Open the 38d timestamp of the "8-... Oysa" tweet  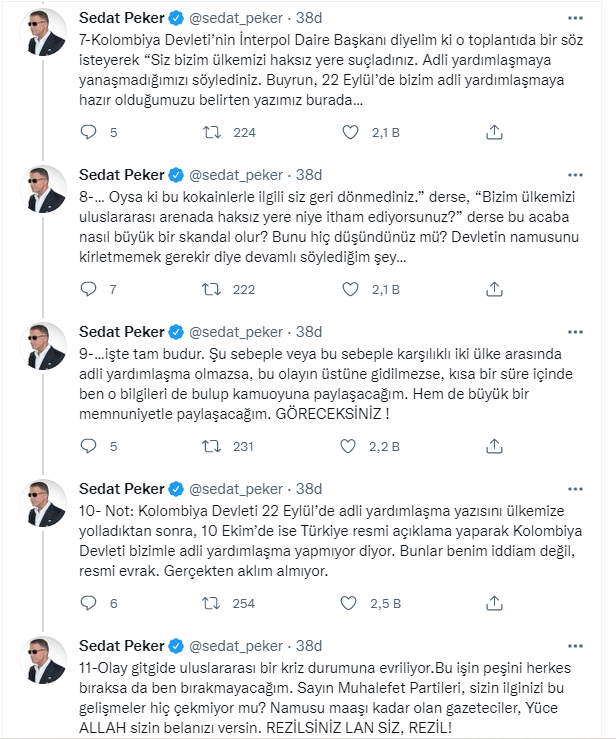(310, 175)
